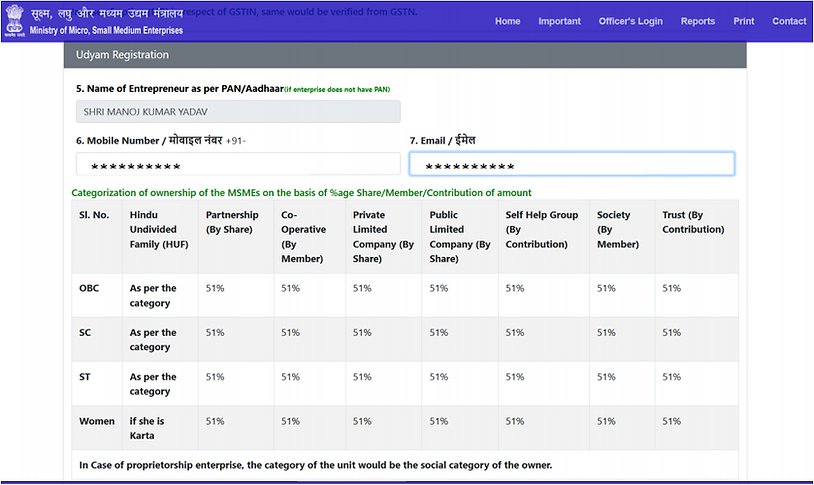The height and width of the screenshot is (485, 814).
Task: Click the Udyam Registration panel header
Action: (x=405, y=55)
